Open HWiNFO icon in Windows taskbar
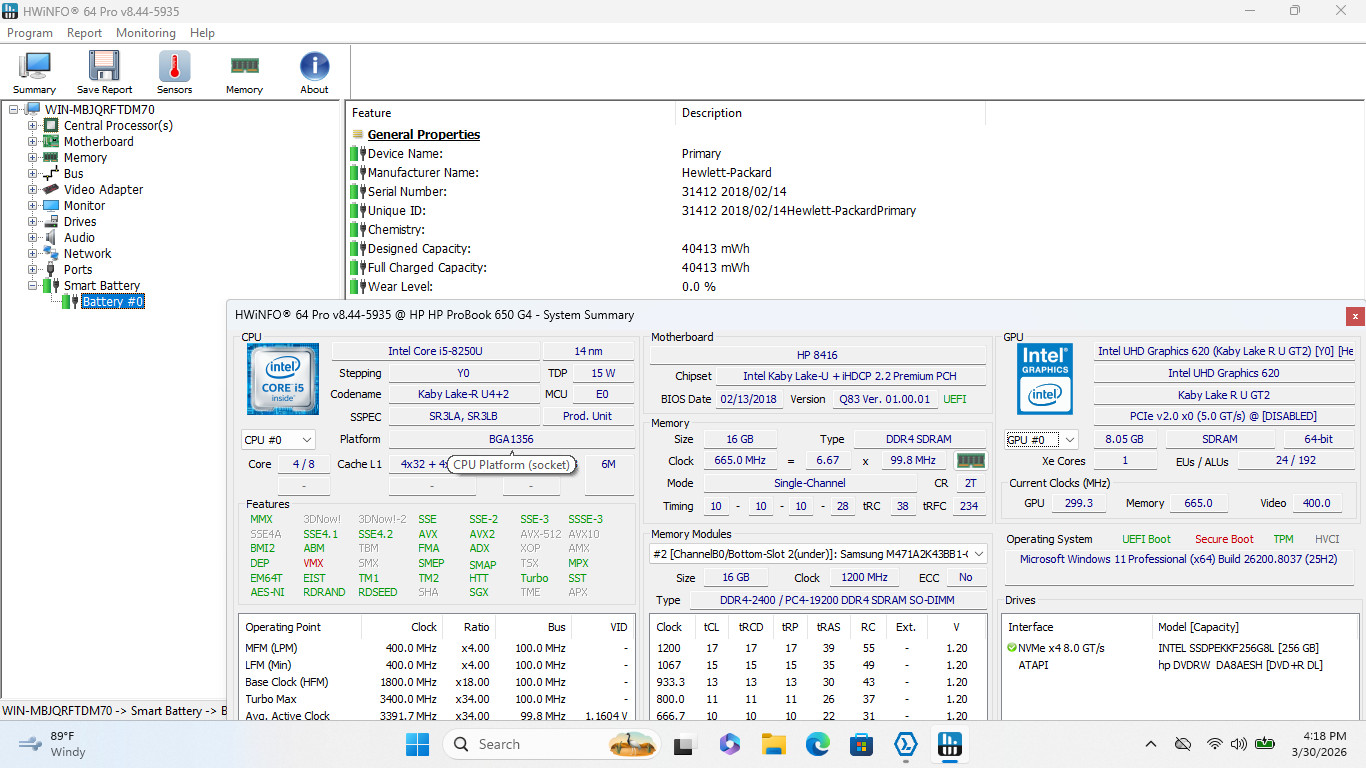The image size is (1366, 768). (x=948, y=744)
